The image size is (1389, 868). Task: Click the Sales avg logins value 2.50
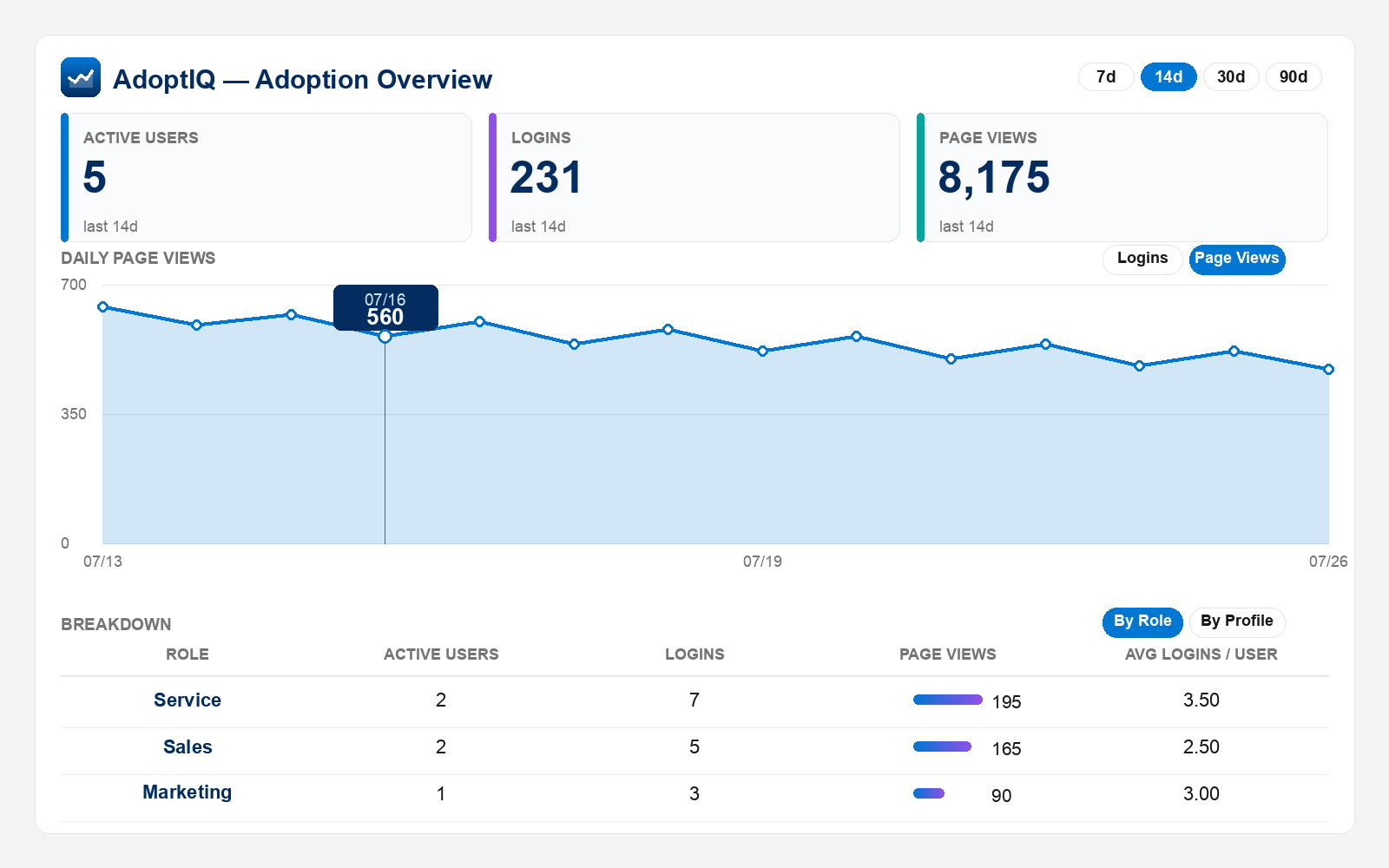[1201, 747]
